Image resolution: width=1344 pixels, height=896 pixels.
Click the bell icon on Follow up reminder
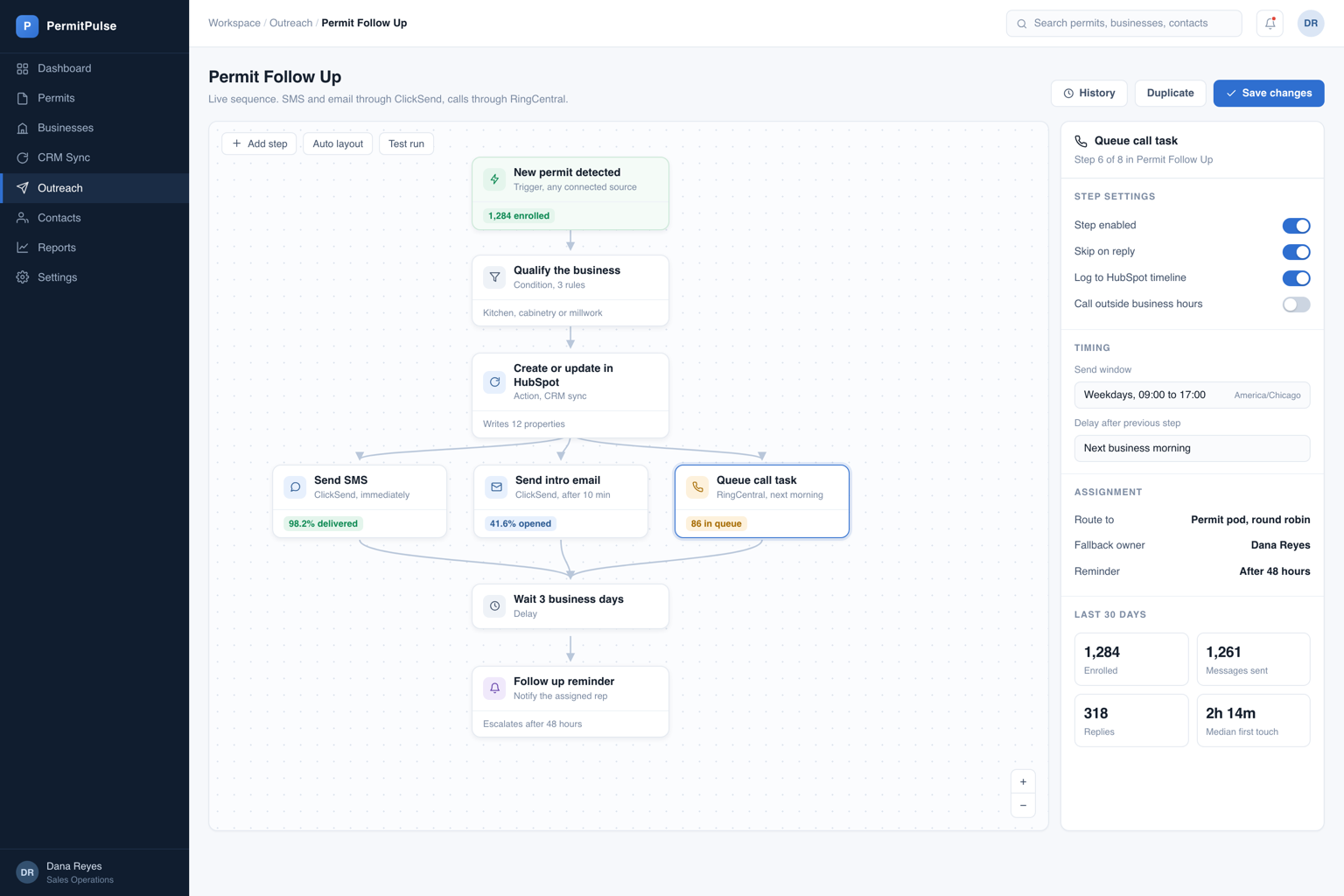(x=494, y=689)
